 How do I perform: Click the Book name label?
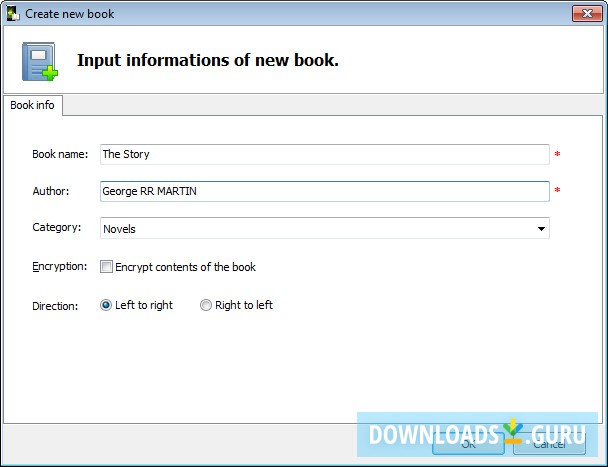tap(60, 154)
